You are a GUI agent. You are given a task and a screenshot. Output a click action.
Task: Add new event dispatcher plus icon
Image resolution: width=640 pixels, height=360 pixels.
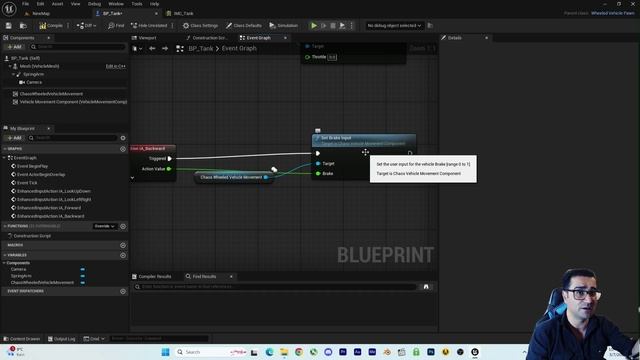(x=123, y=291)
